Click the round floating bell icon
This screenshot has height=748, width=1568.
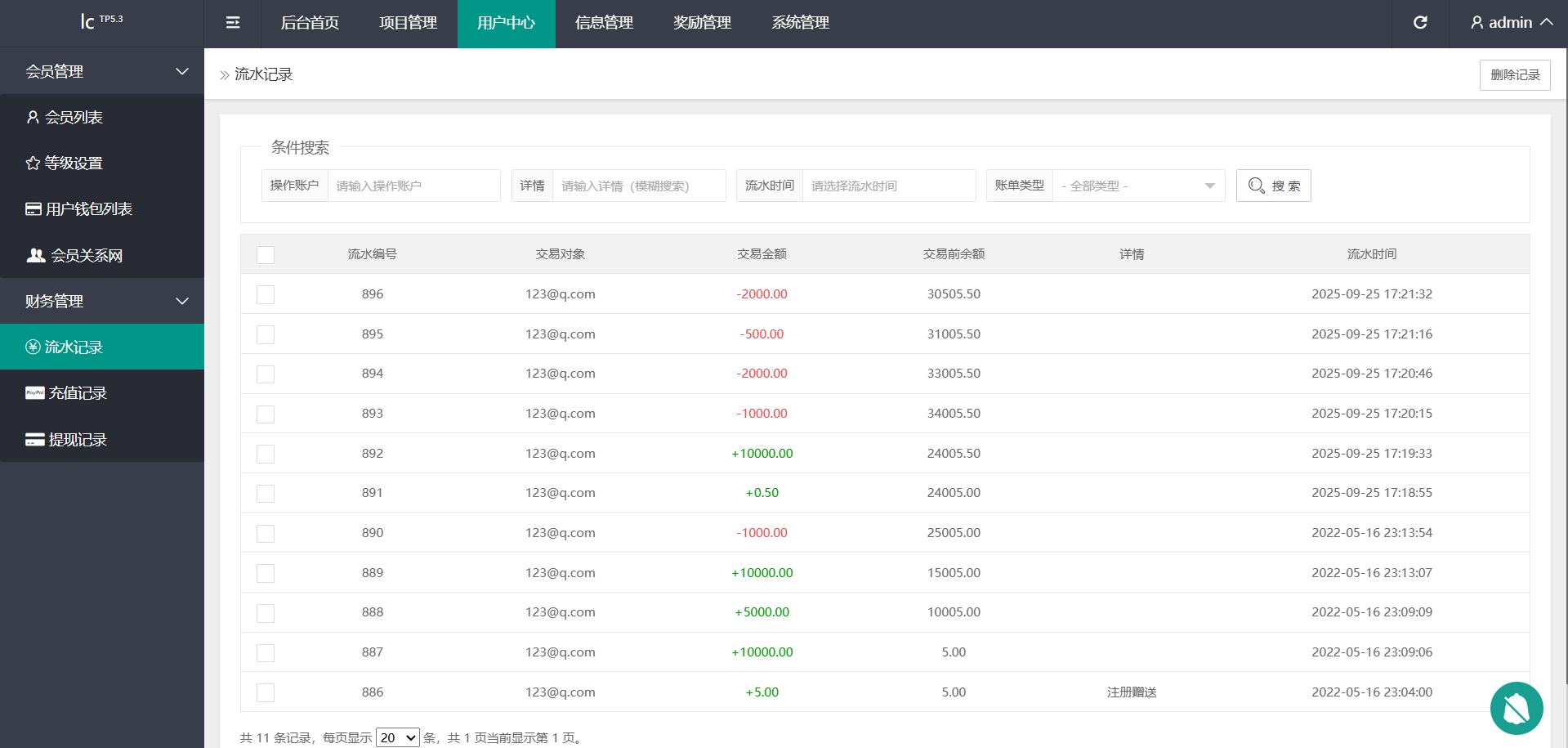click(1516, 708)
